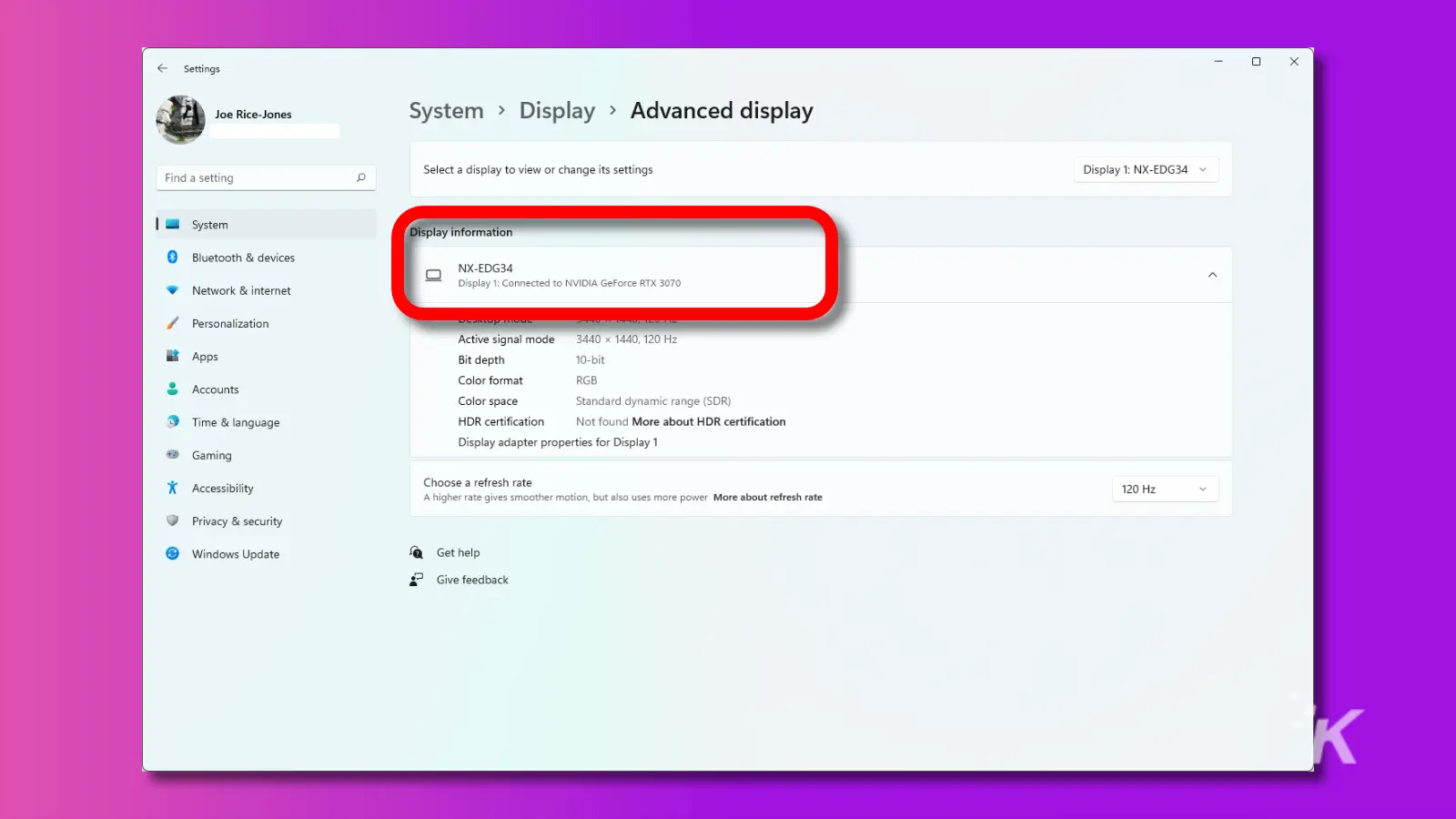This screenshot has width=1456, height=819.
Task: Focus the Find a setting search box
Action: coord(266,177)
